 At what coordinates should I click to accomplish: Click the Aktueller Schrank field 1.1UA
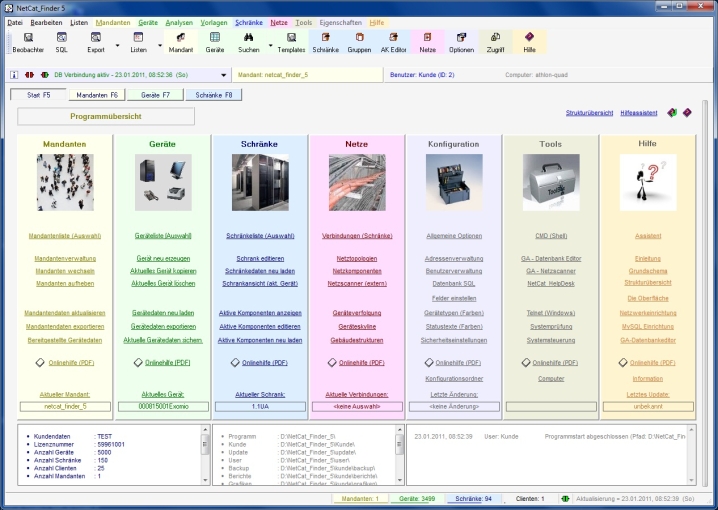click(x=260, y=406)
